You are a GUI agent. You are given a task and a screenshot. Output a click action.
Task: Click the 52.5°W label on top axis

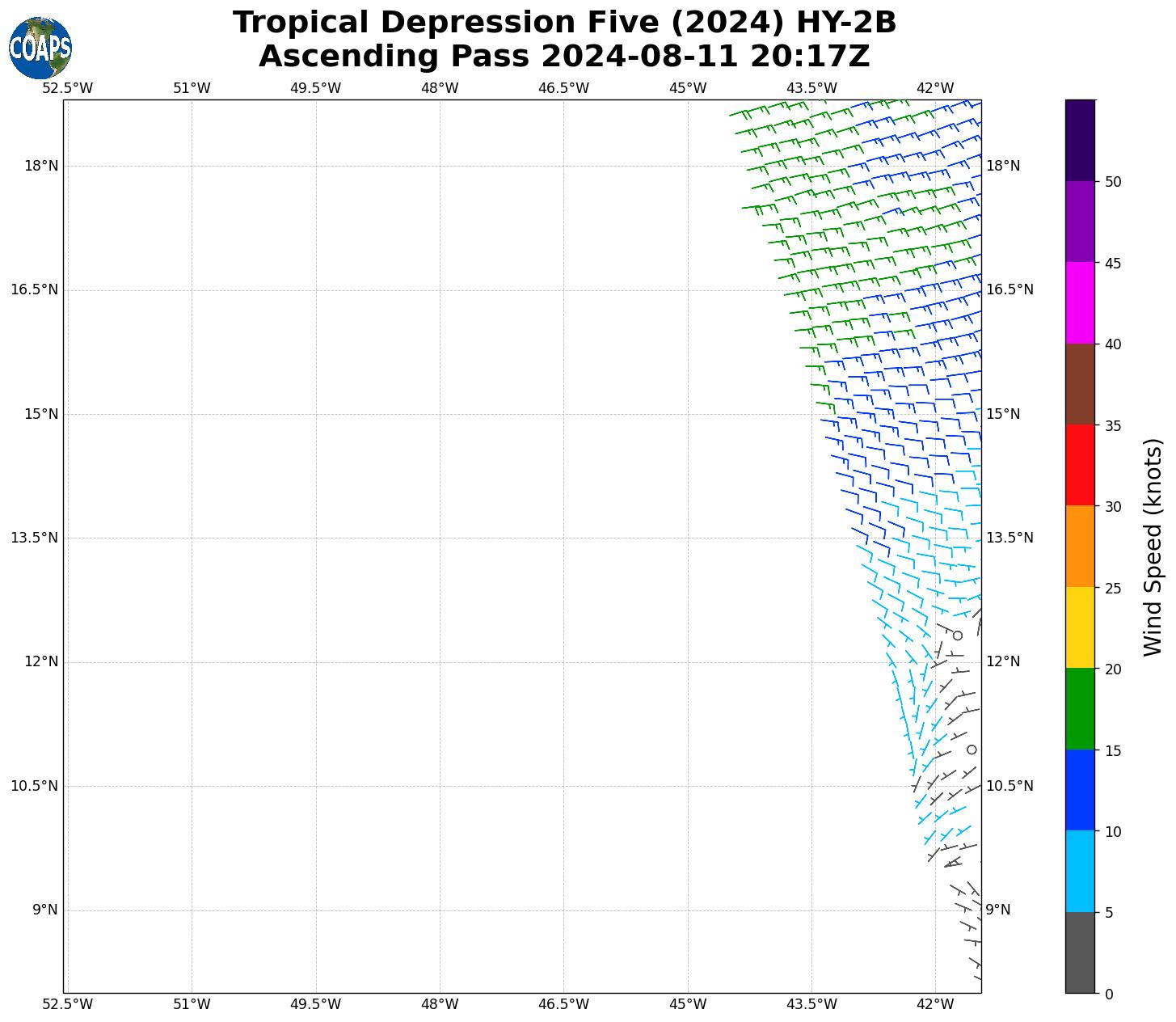(68, 88)
